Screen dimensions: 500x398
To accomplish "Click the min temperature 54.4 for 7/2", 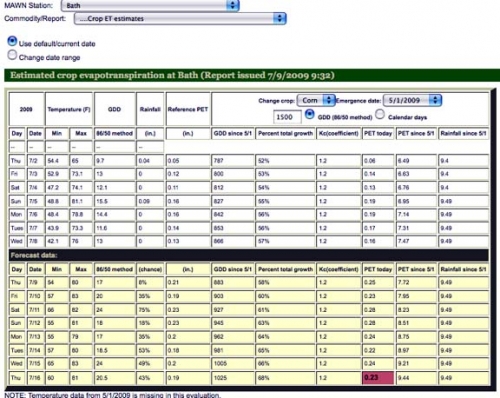I will 57,161.
